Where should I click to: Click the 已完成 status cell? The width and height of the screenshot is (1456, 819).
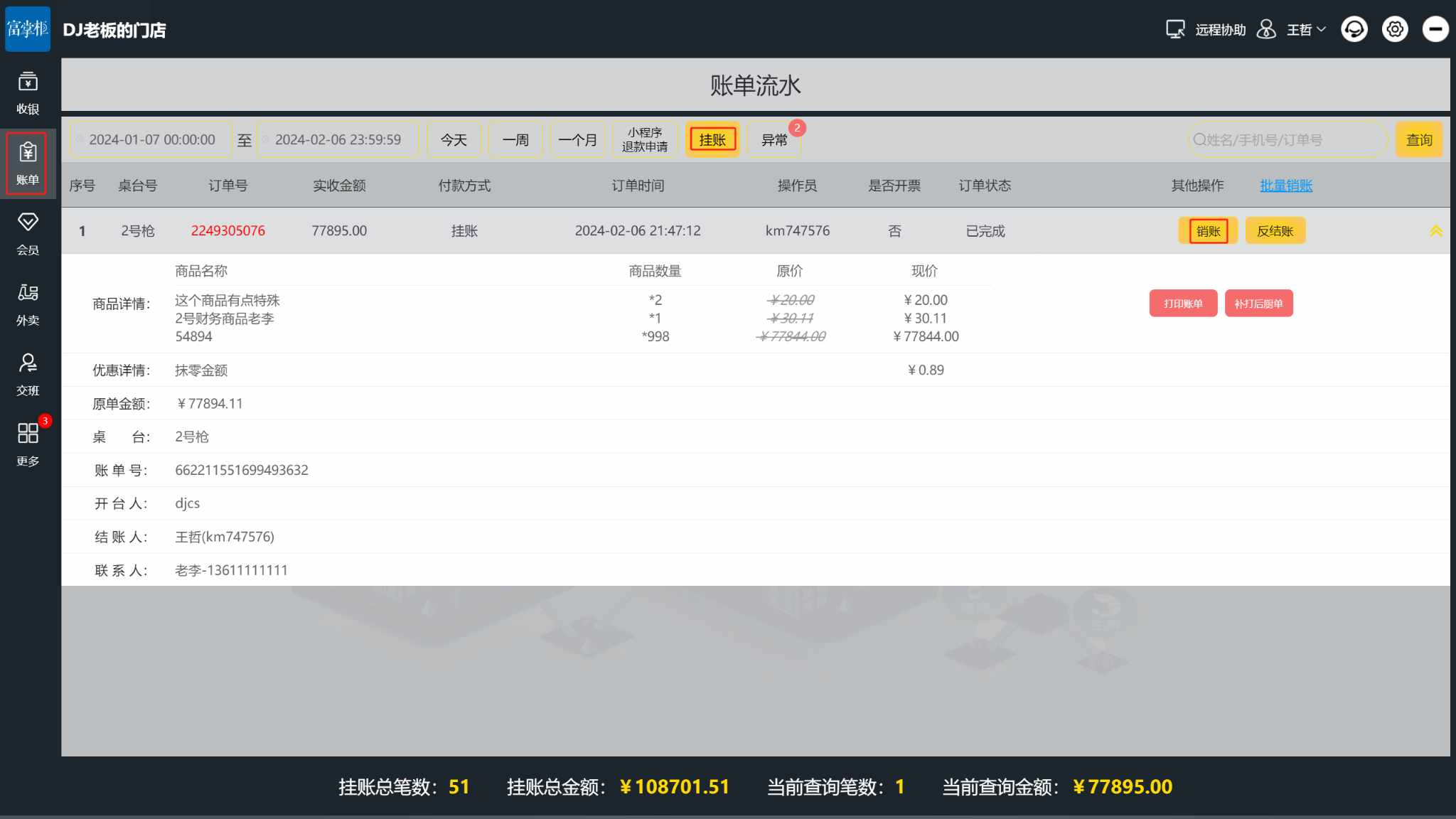985,231
